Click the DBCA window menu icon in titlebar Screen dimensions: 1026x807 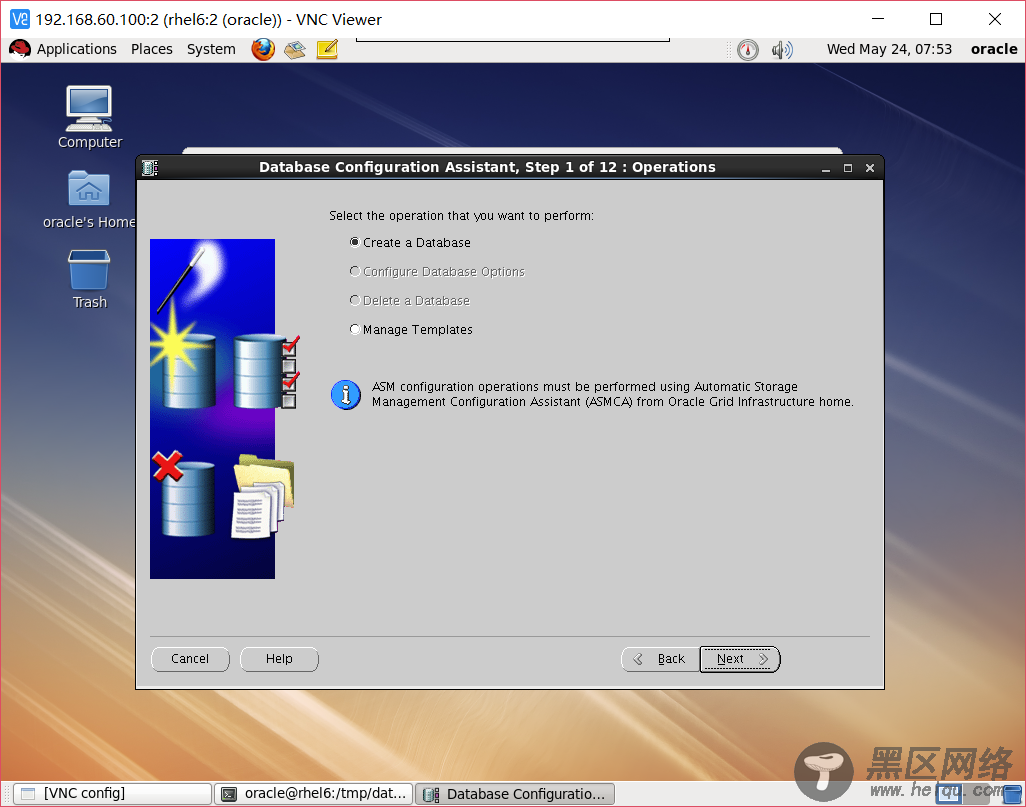pyautogui.click(x=150, y=168)
